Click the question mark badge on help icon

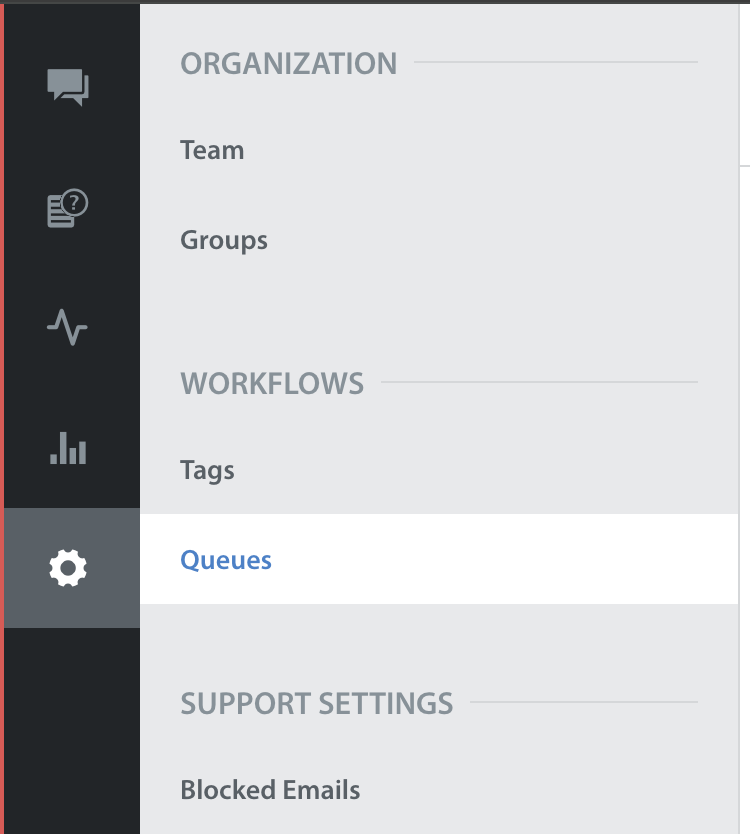click(x=75, y=203)
